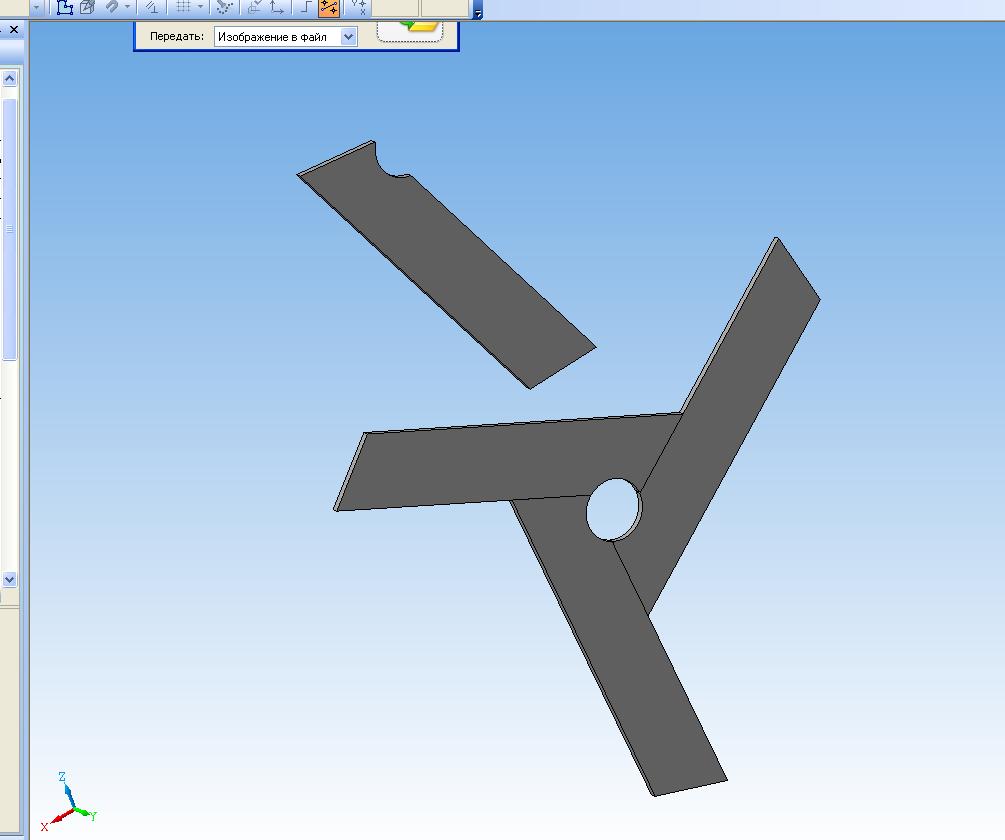Open the leftmost toolbar dropdown arrow

37,8
